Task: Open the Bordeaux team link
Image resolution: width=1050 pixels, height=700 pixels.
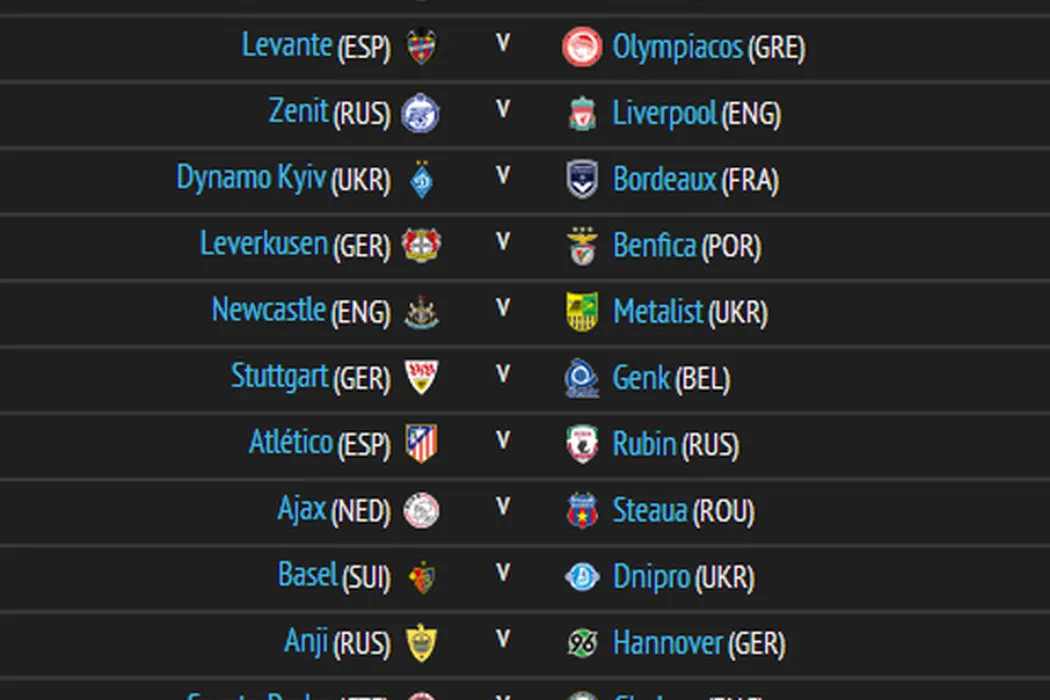Action: pos(665,179)
